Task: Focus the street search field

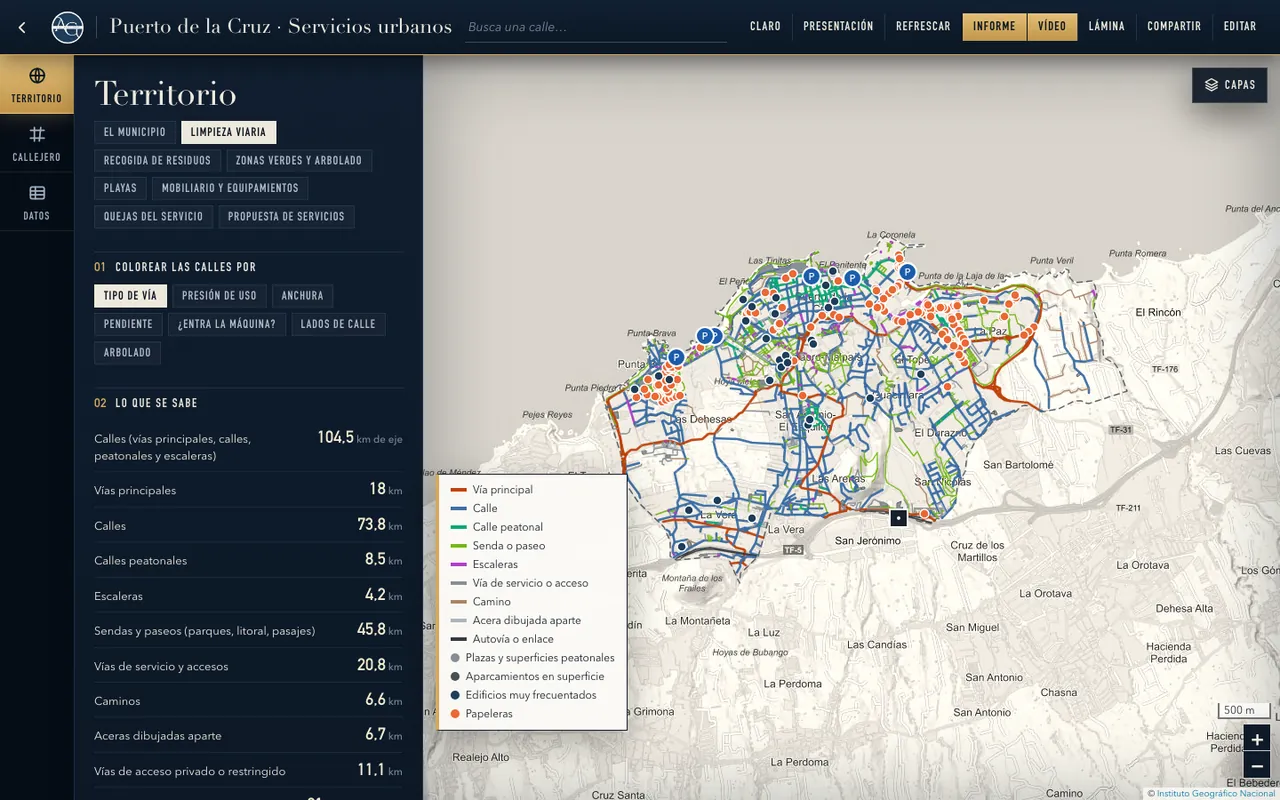Action: 596,27
